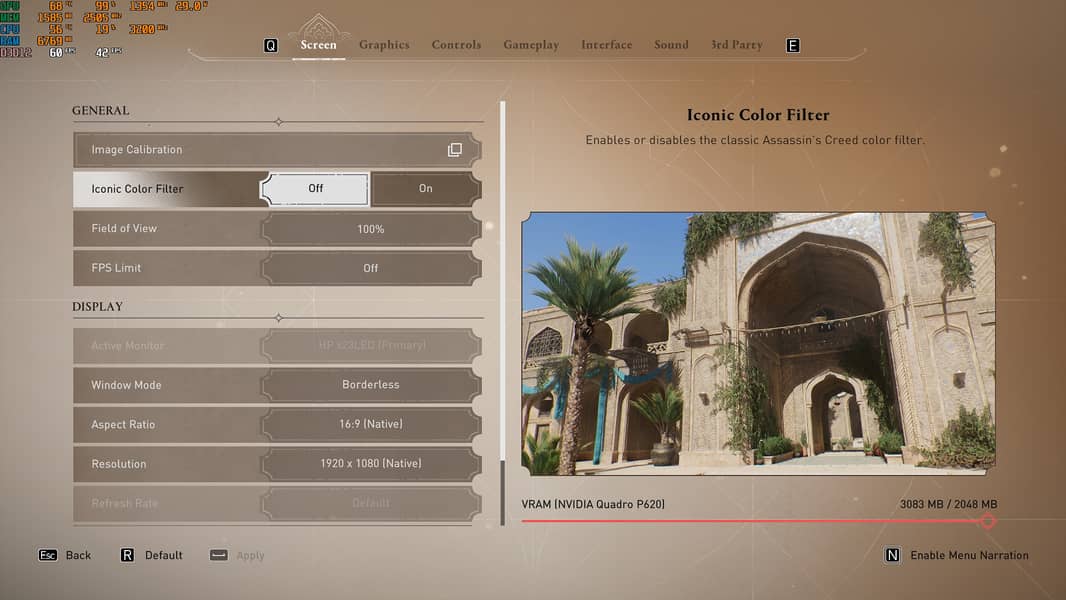
Task: Switch to the Gameplay tab
Action: pyautogui.click(x=531, y=45)
